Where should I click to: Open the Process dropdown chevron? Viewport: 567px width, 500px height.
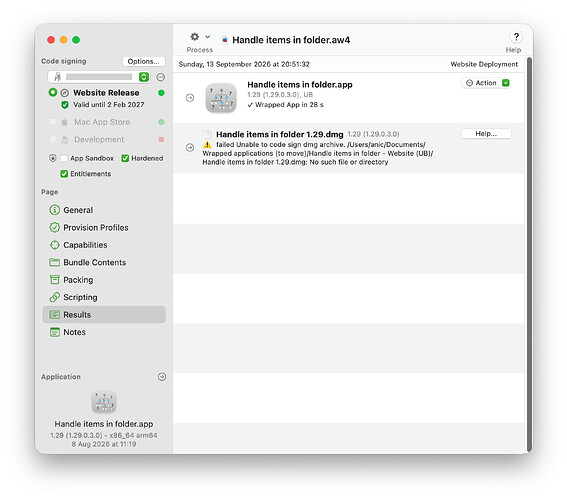point(208,37)
